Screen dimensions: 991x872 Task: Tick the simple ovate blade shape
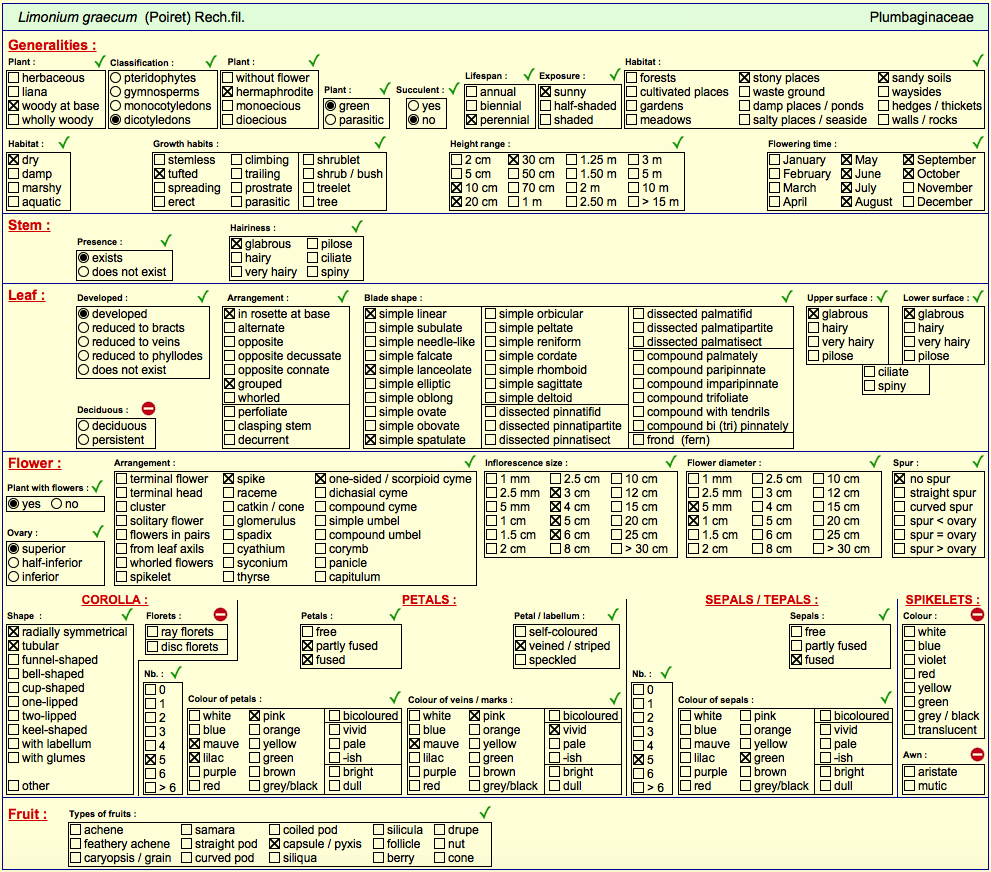[370, 412]
